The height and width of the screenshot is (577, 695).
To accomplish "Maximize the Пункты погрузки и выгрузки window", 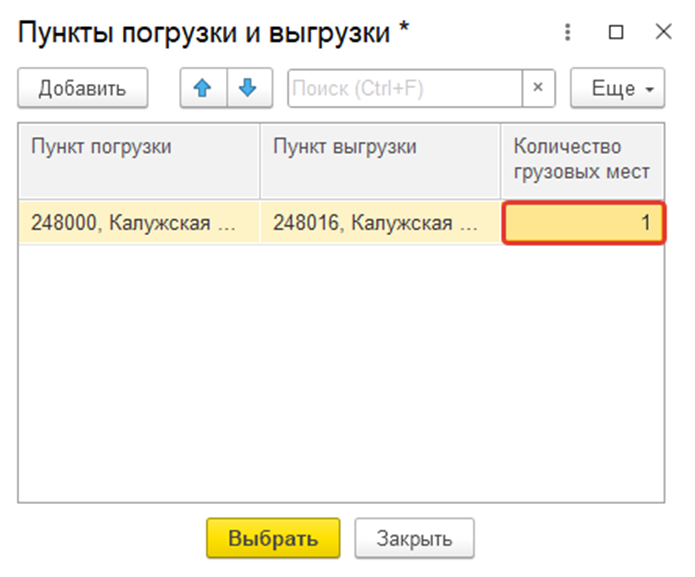I will click(x=616, y=32).
